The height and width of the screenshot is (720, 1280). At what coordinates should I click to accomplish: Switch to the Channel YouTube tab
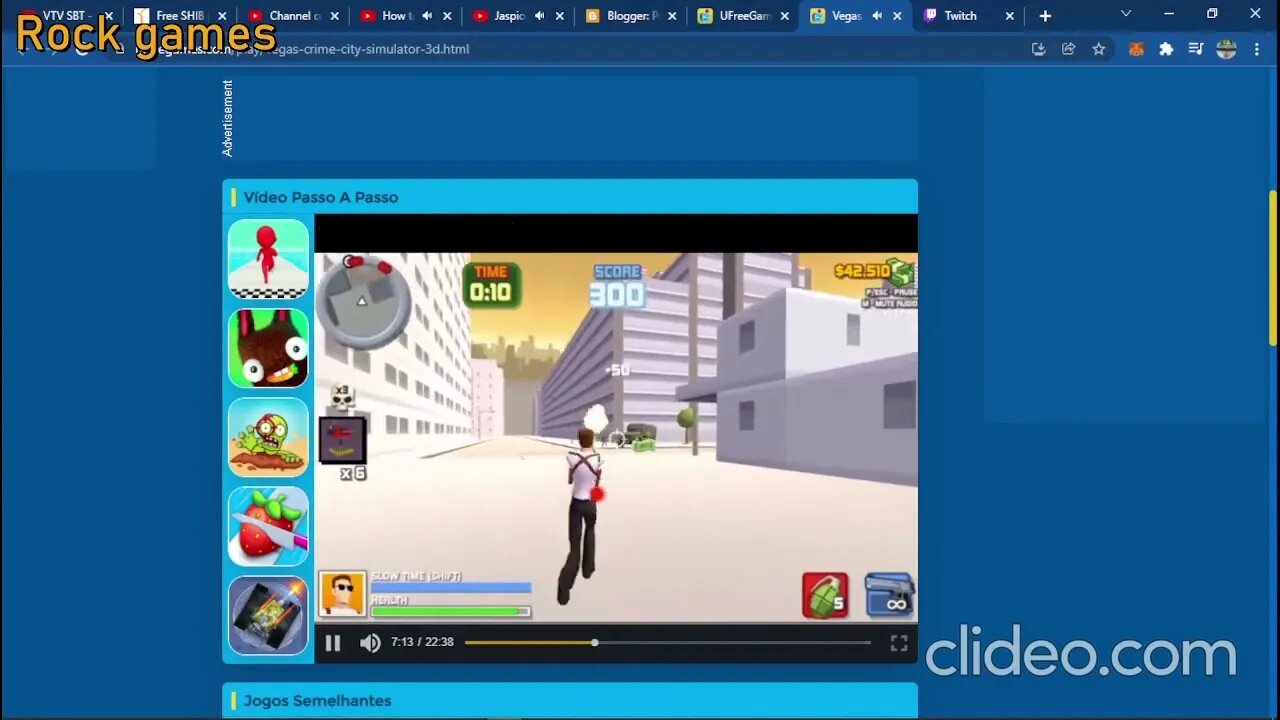(x=292, y=16)
